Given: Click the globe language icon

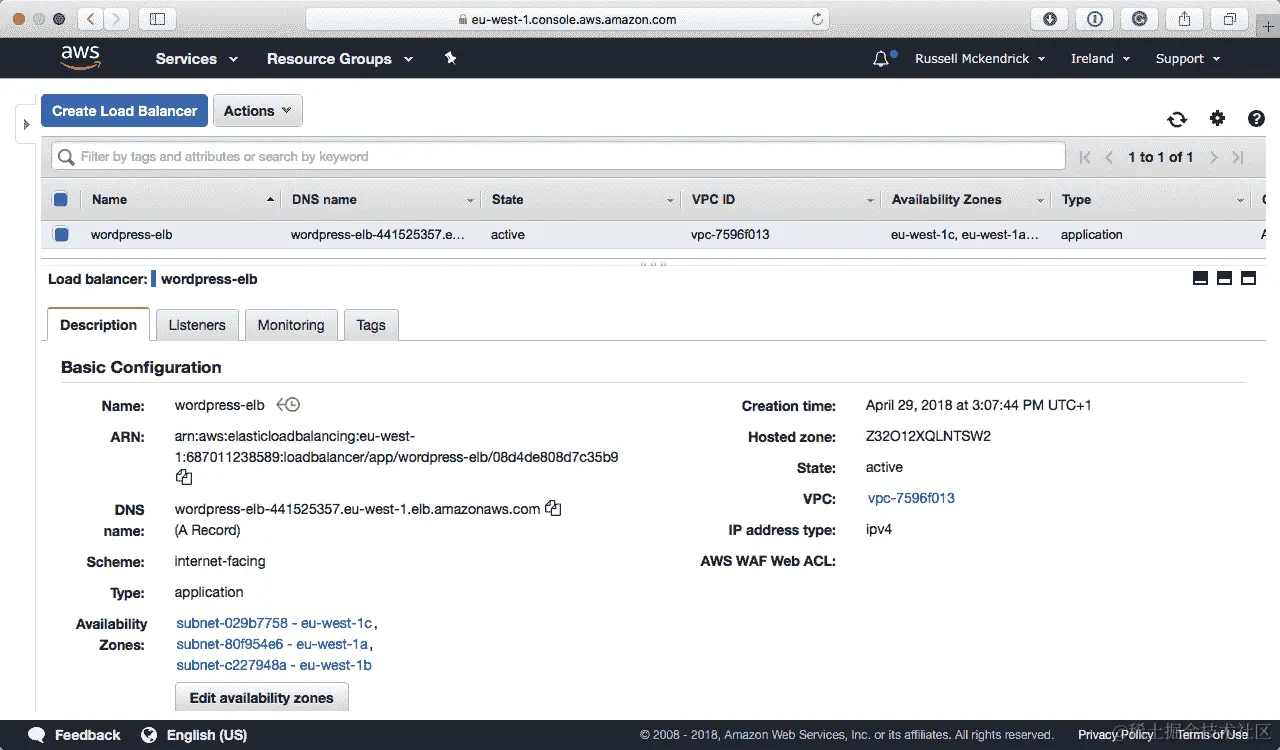Looking at the screenshot, I should [x=149, y=735].
